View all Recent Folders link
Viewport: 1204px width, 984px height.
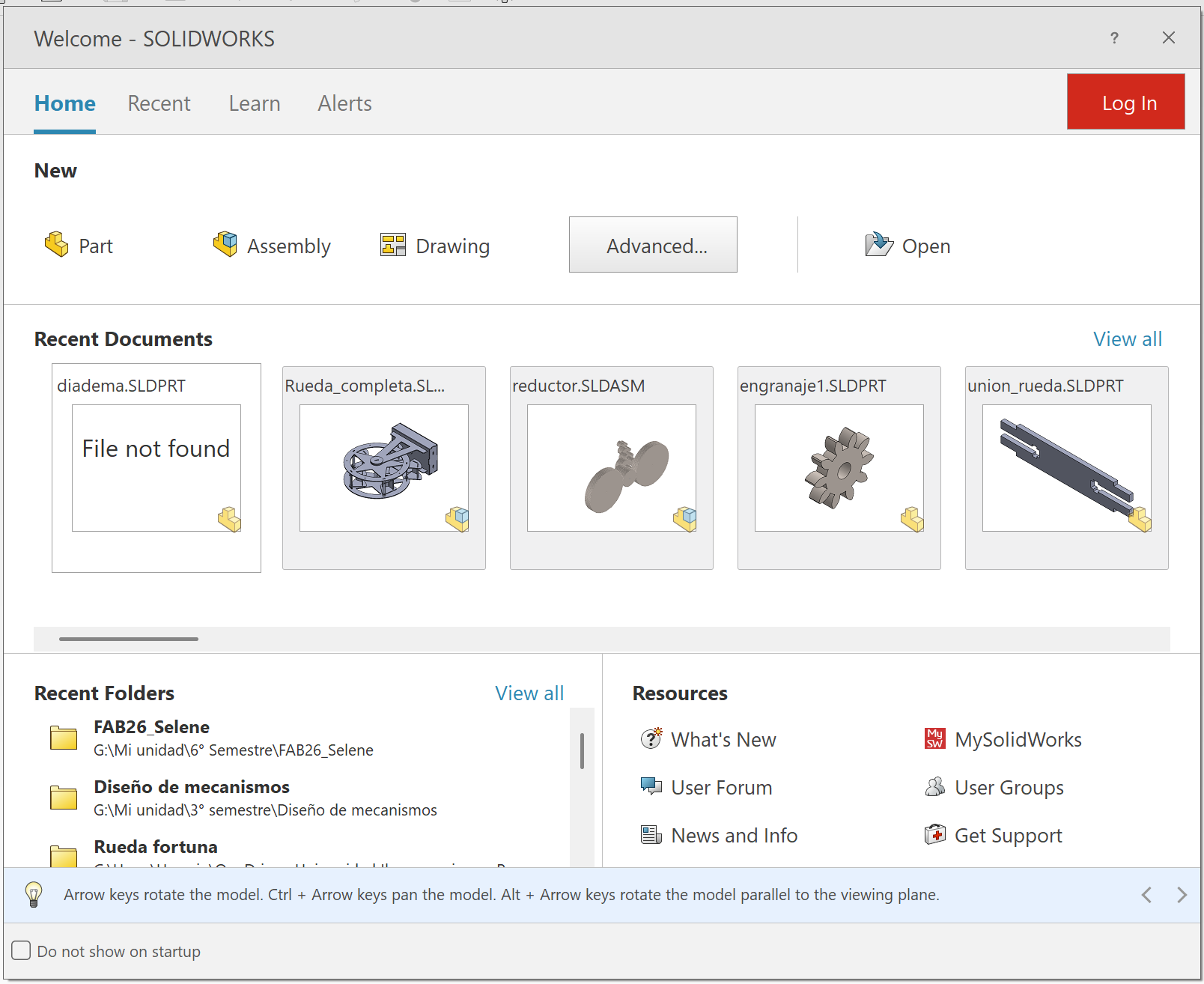[x=529, y=693]
